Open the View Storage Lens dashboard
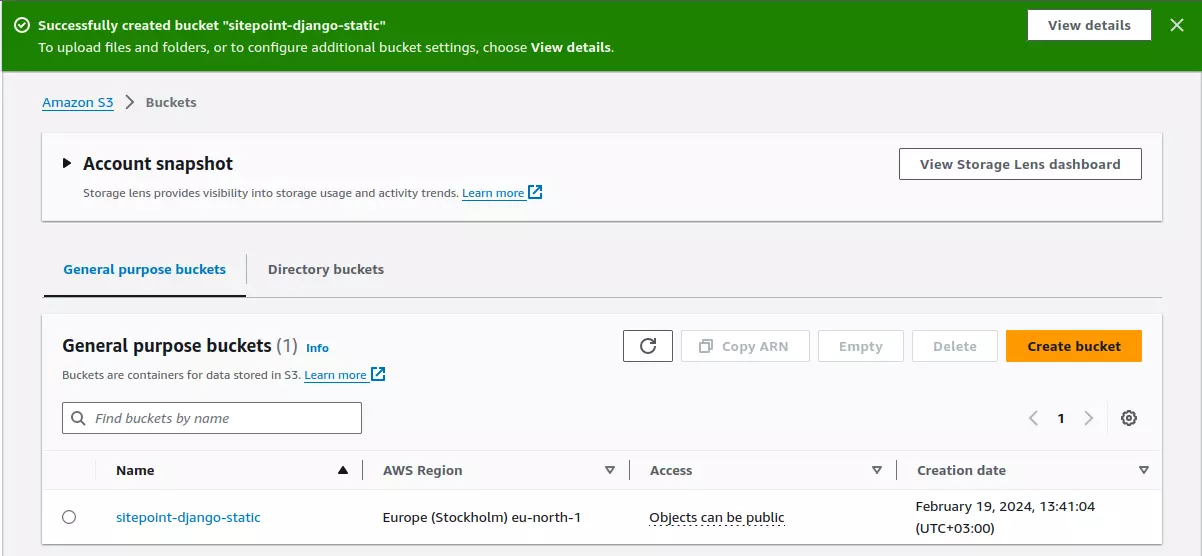This screenshot has width=1202, height=556. click(1020, 164)
